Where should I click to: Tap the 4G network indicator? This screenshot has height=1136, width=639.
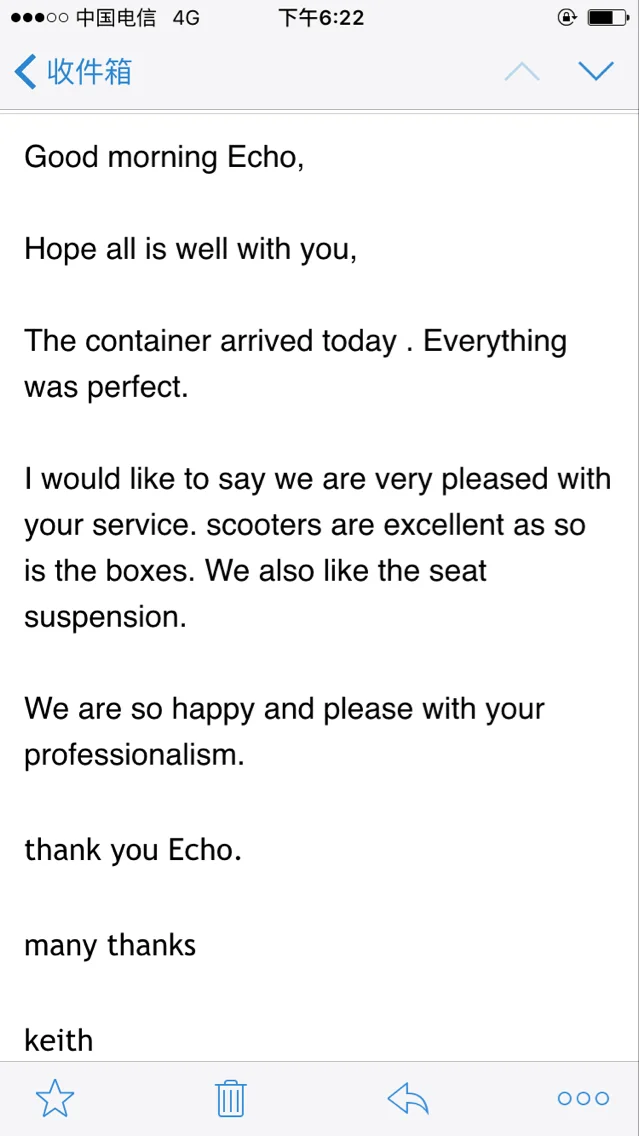186,18
